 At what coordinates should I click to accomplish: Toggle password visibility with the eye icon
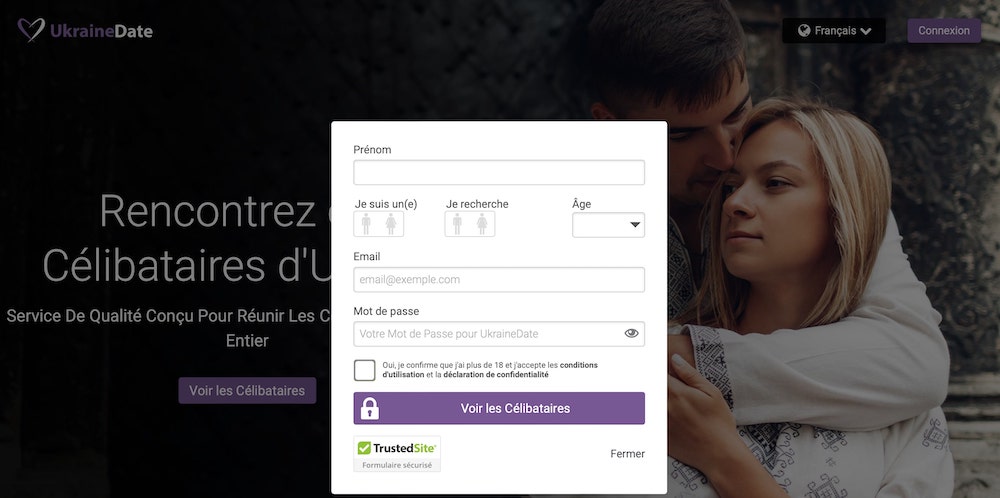(631, 333)
